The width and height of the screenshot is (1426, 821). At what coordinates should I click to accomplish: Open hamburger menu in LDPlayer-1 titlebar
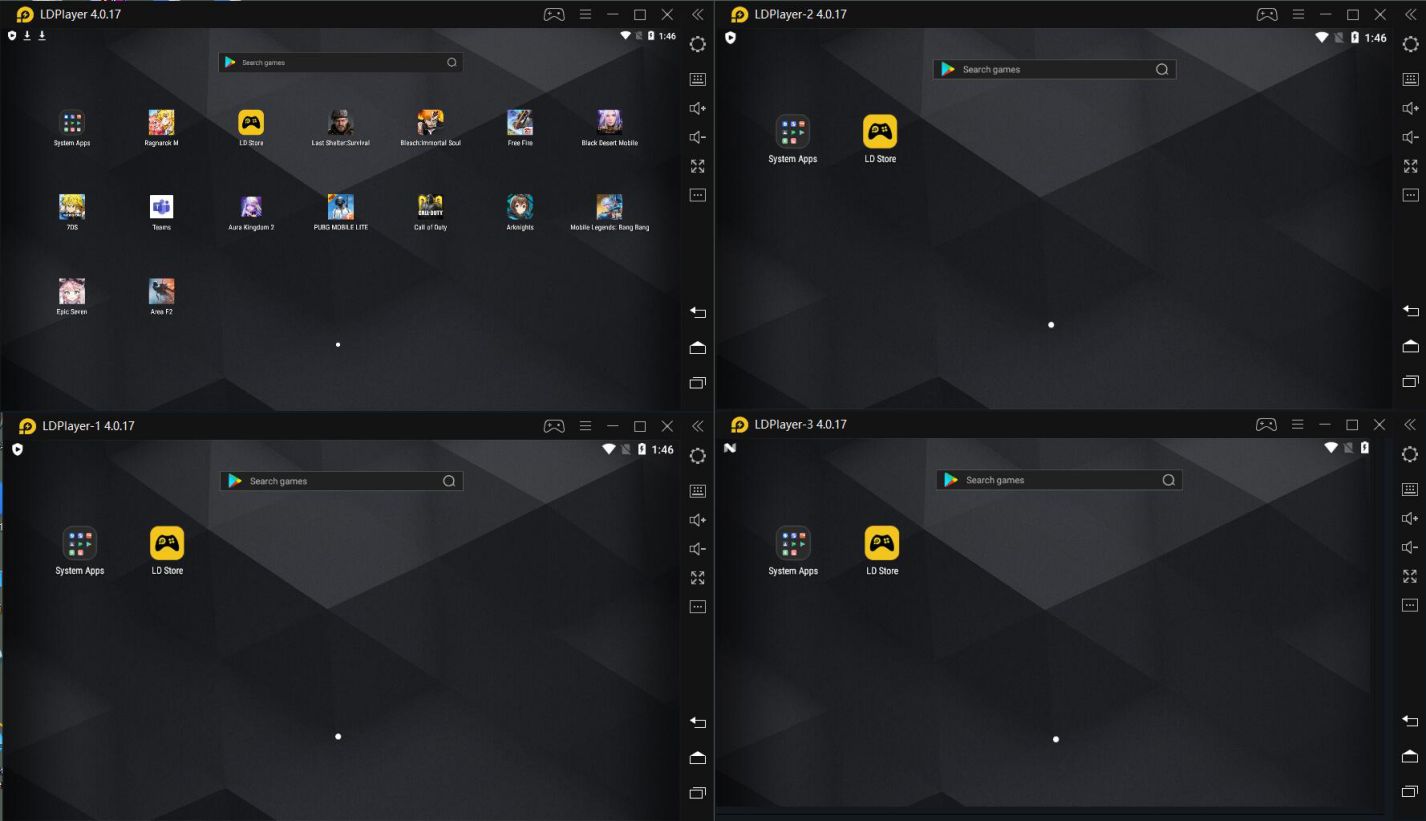click(586, 426)
